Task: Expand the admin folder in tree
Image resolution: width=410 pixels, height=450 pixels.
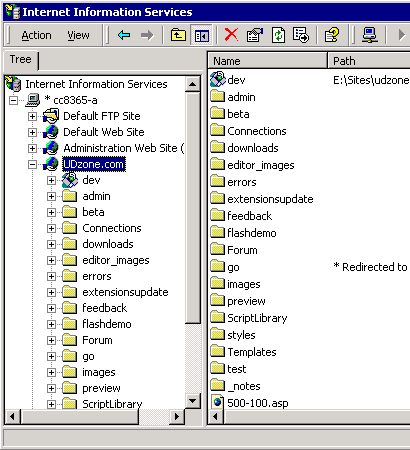Action: click(x=51, y=196)
